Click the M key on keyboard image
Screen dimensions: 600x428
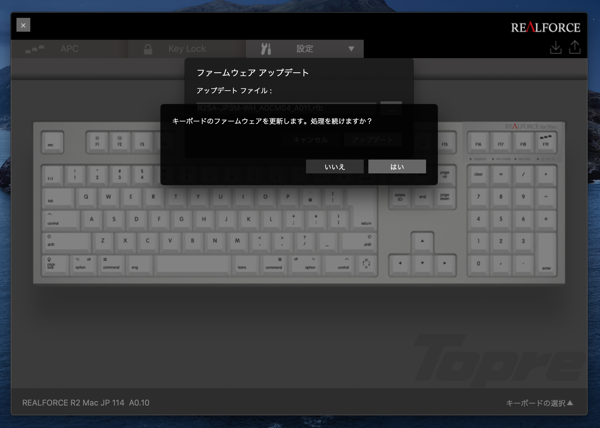pos(237,242)
